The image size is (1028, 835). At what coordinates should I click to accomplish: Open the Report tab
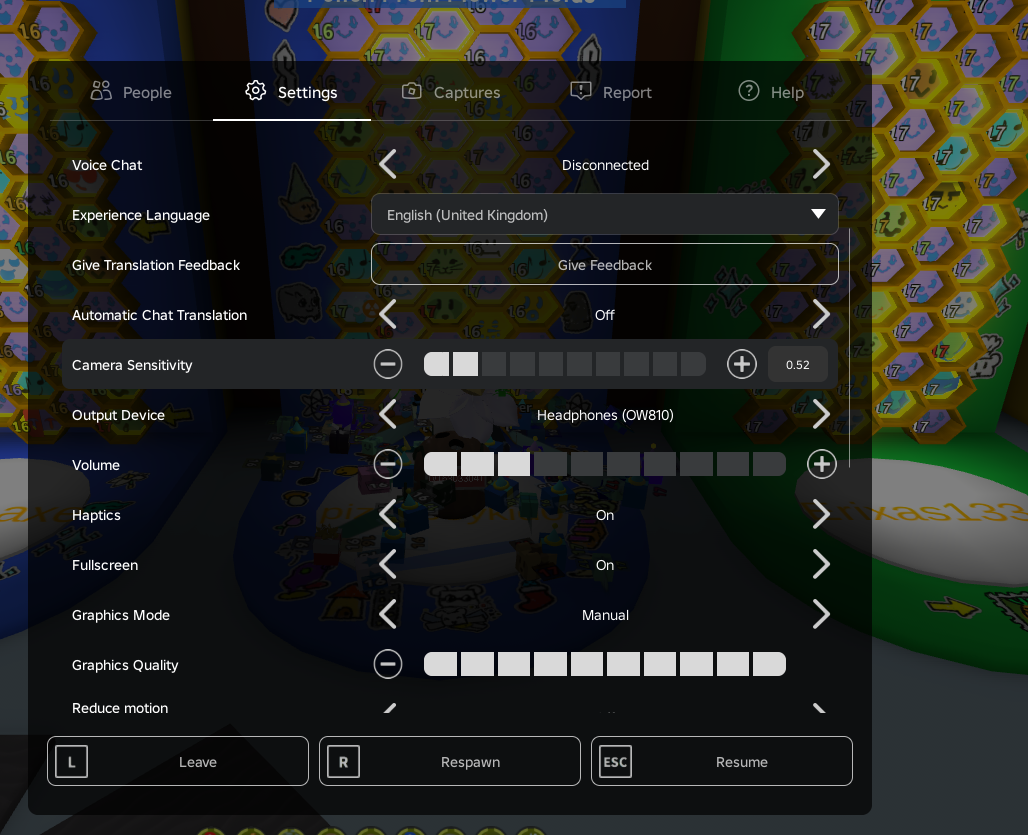pyautogui.click(x=611, y=92)
